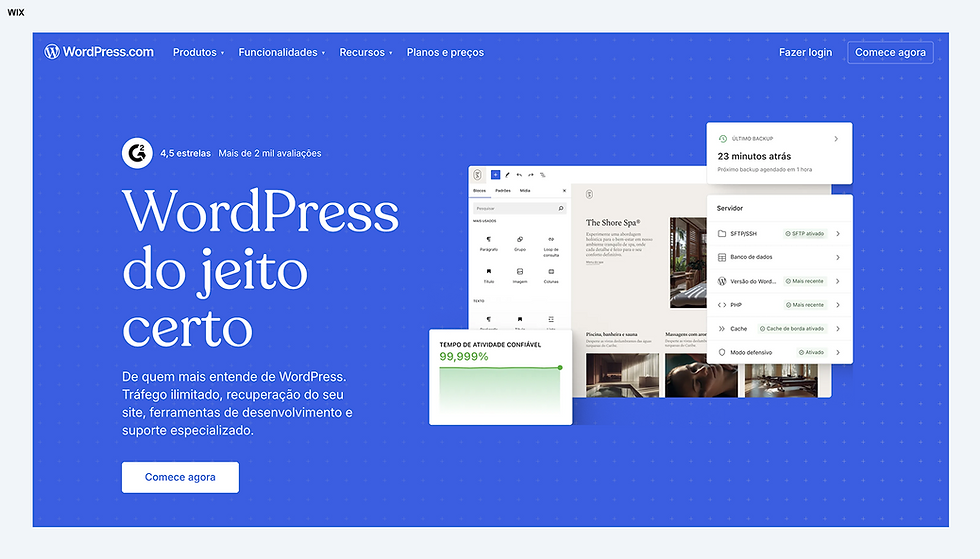980x559 pixels.
Task: Click the SFTP/SSH folder icon
Action: [x=722, y=233]
